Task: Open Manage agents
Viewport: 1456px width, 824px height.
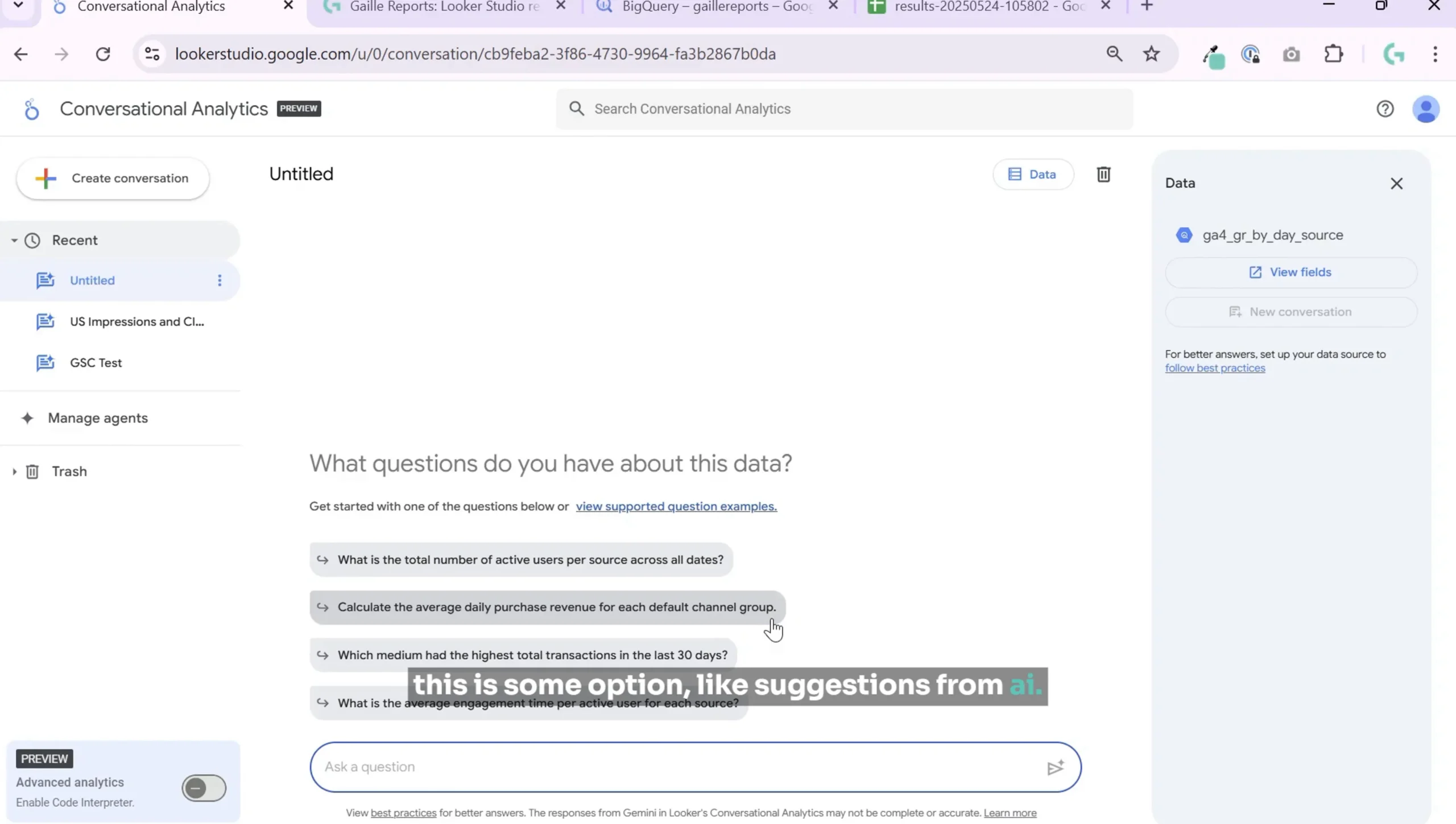Action: pos(98,418)
